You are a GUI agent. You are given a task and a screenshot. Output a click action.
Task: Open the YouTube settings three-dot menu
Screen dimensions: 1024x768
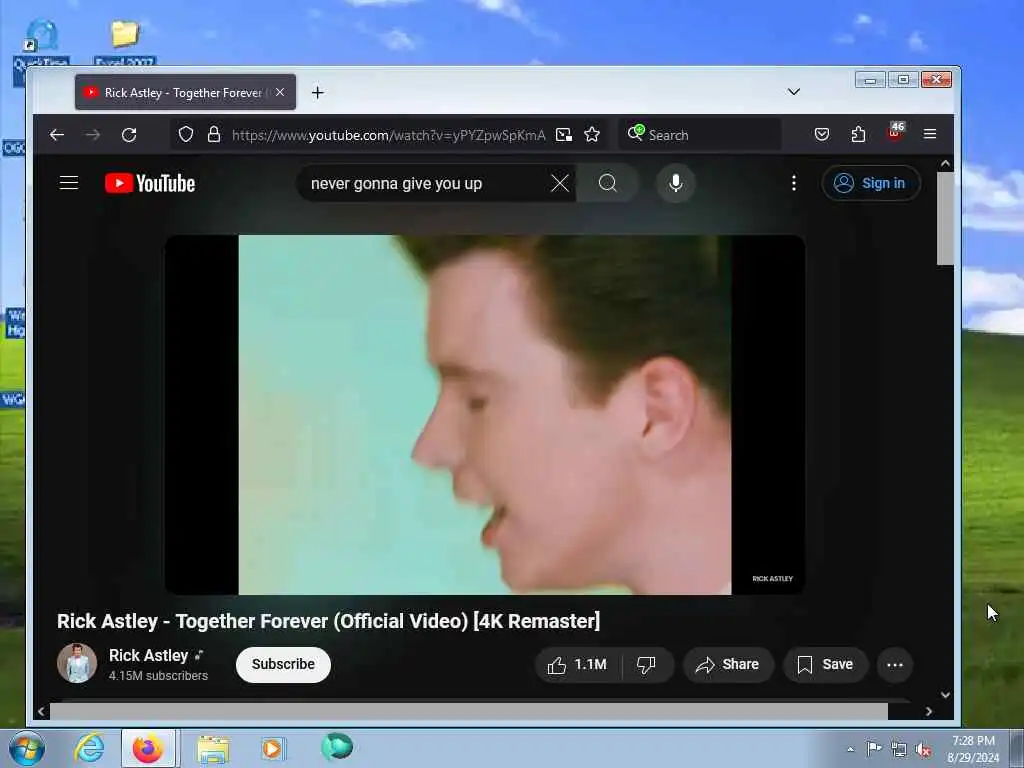793,184
